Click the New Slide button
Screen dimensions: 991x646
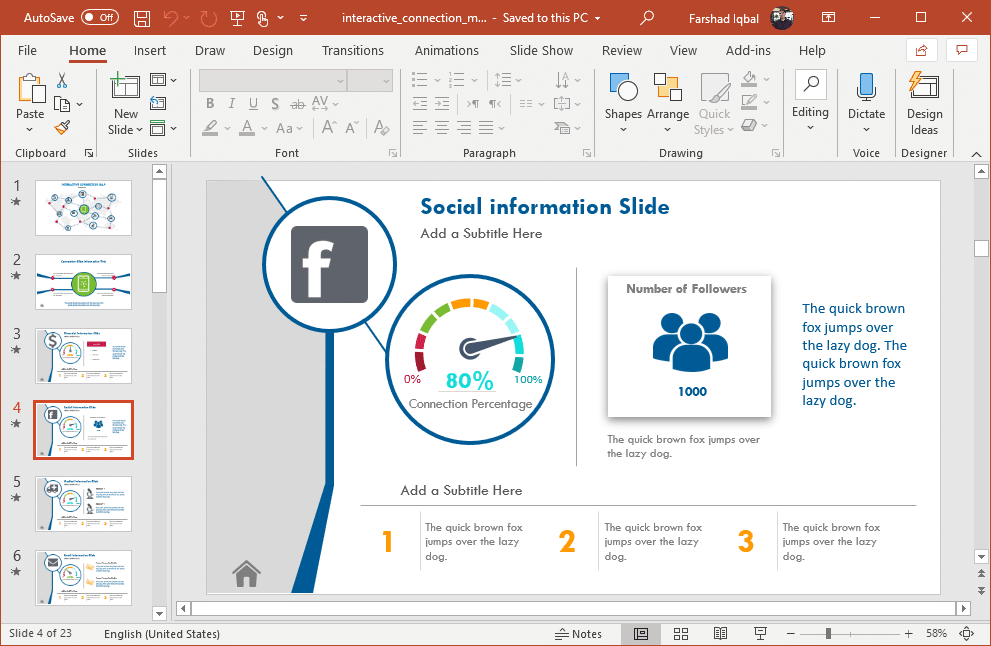[x=126, y=103]
